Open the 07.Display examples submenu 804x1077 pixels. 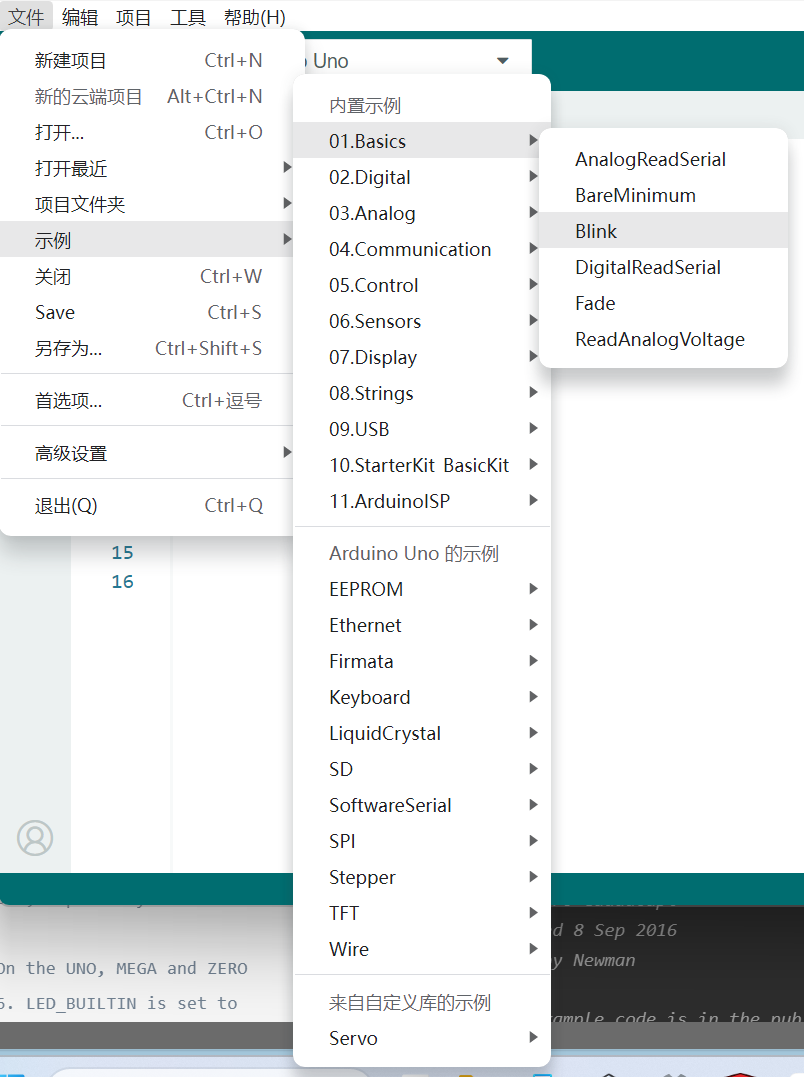[x=422, y=357]
